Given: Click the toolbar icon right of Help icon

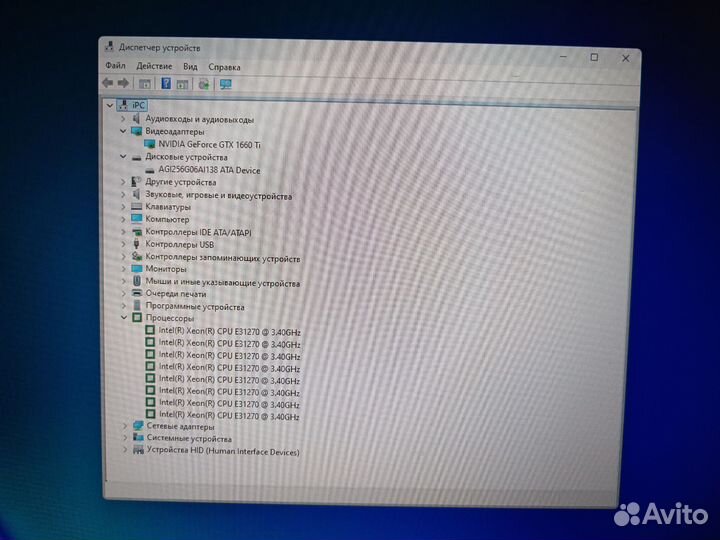Looking at the screenshot, I should [x=182, y=84].
